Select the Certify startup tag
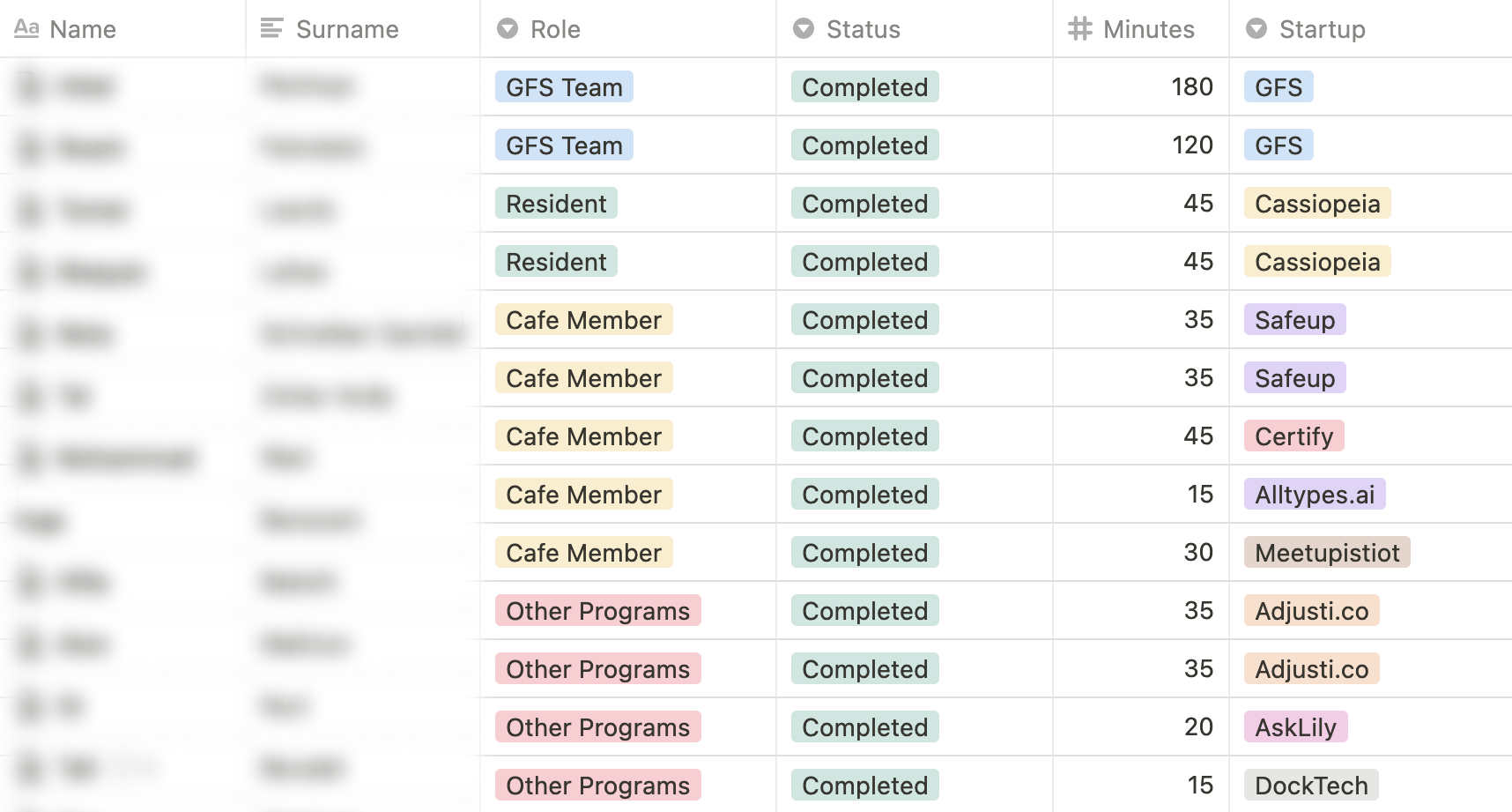This screenshot has width=1512, height=812. coord(1294,436)
